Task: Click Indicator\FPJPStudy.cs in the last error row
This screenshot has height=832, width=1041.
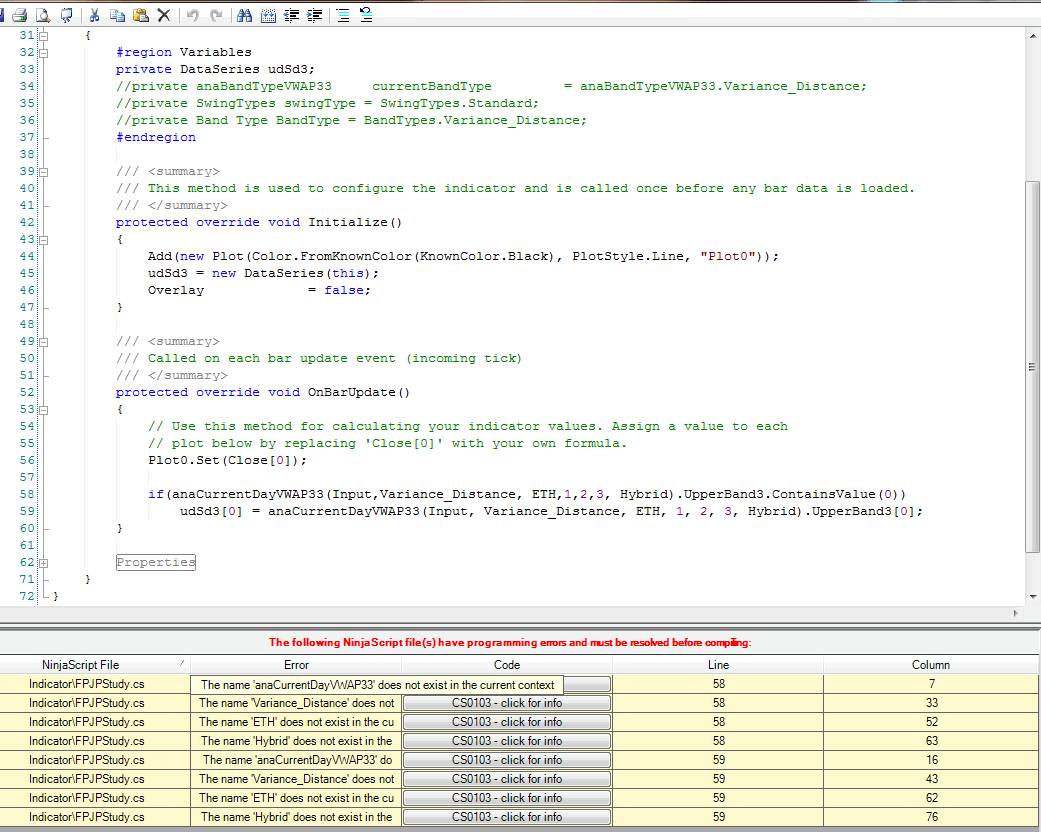Action: (x=86, y=817)
